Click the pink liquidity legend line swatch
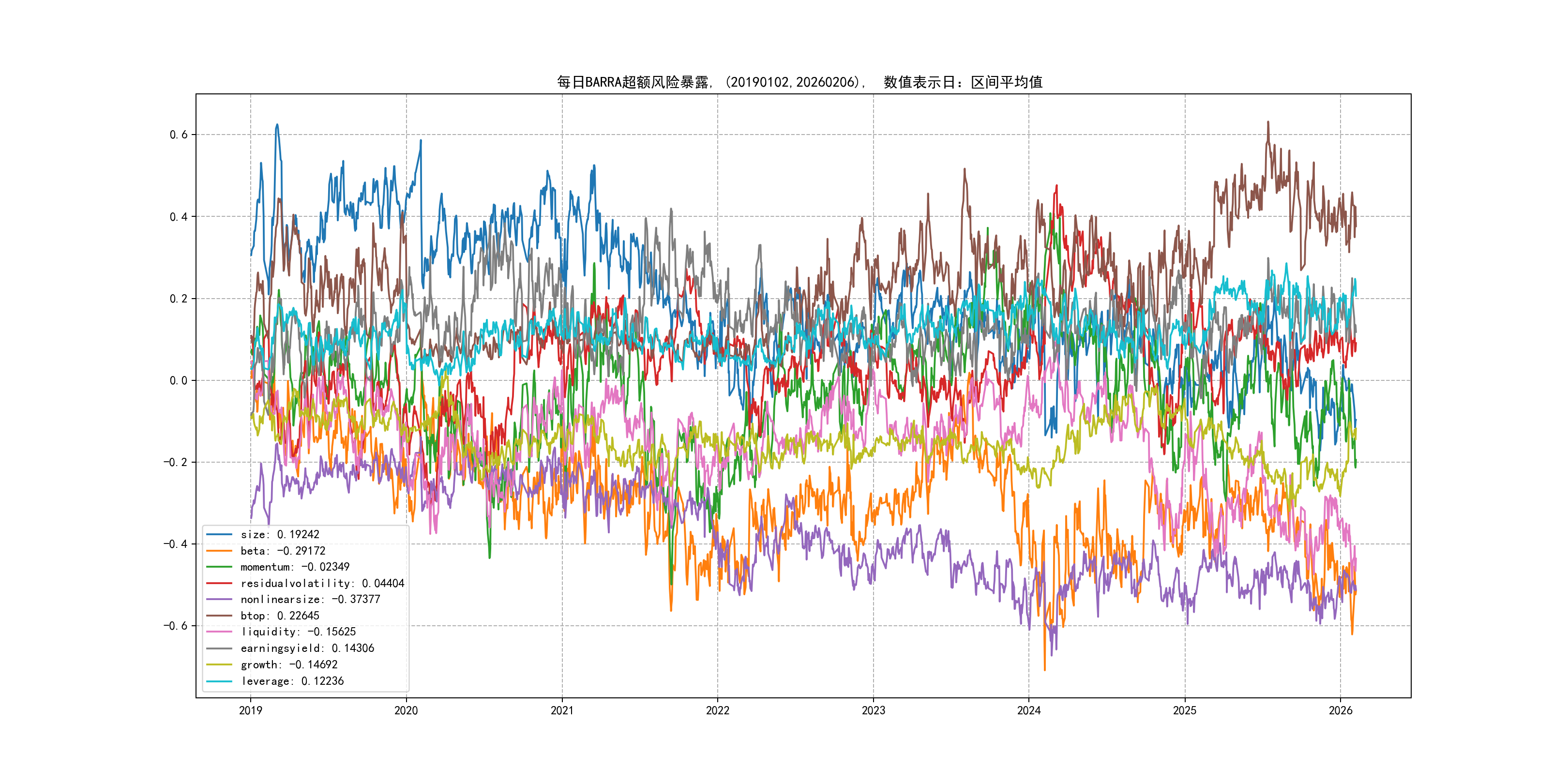 pyautogui.click(x=219, y=632)
